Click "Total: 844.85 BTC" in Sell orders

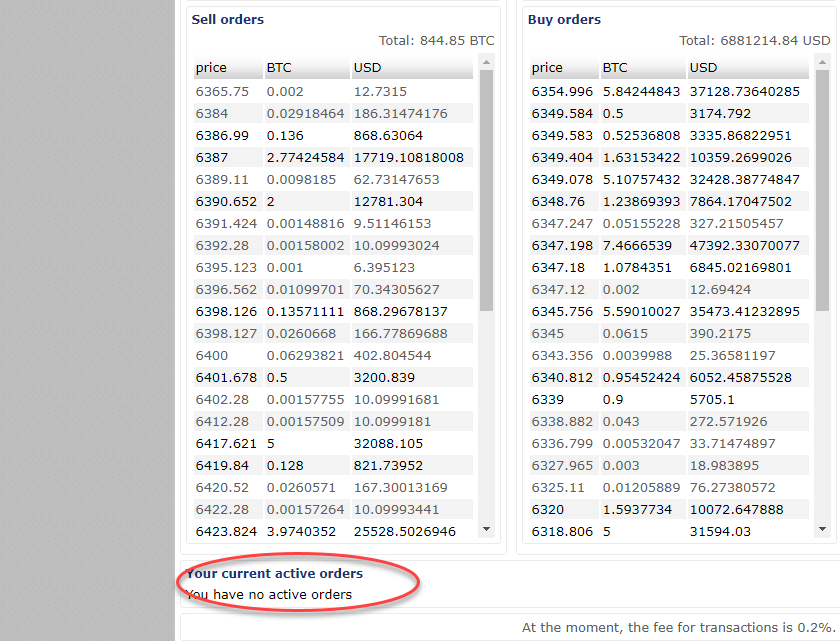pos(437,41)
